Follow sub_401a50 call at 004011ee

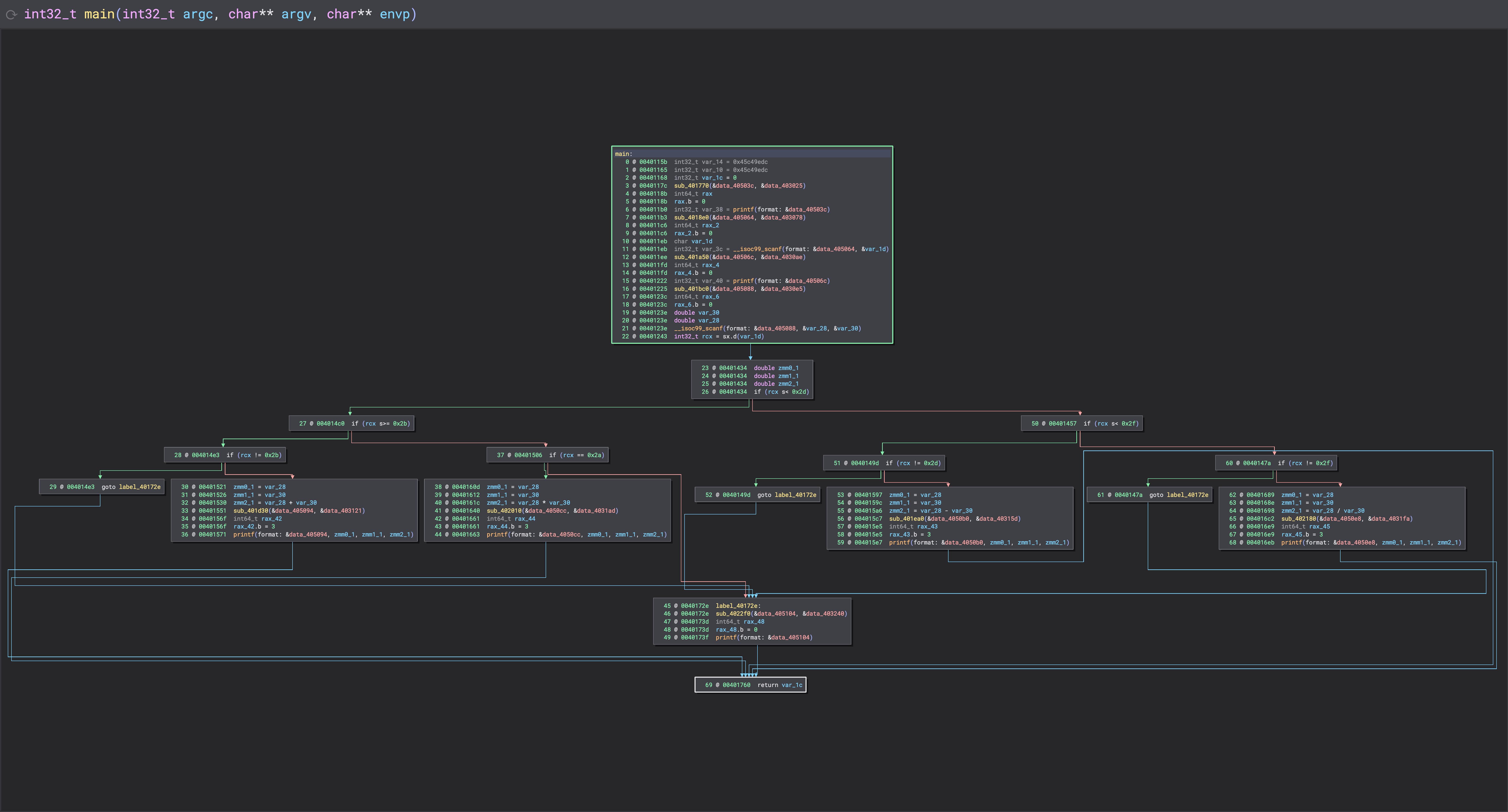(x=691, y=257)
